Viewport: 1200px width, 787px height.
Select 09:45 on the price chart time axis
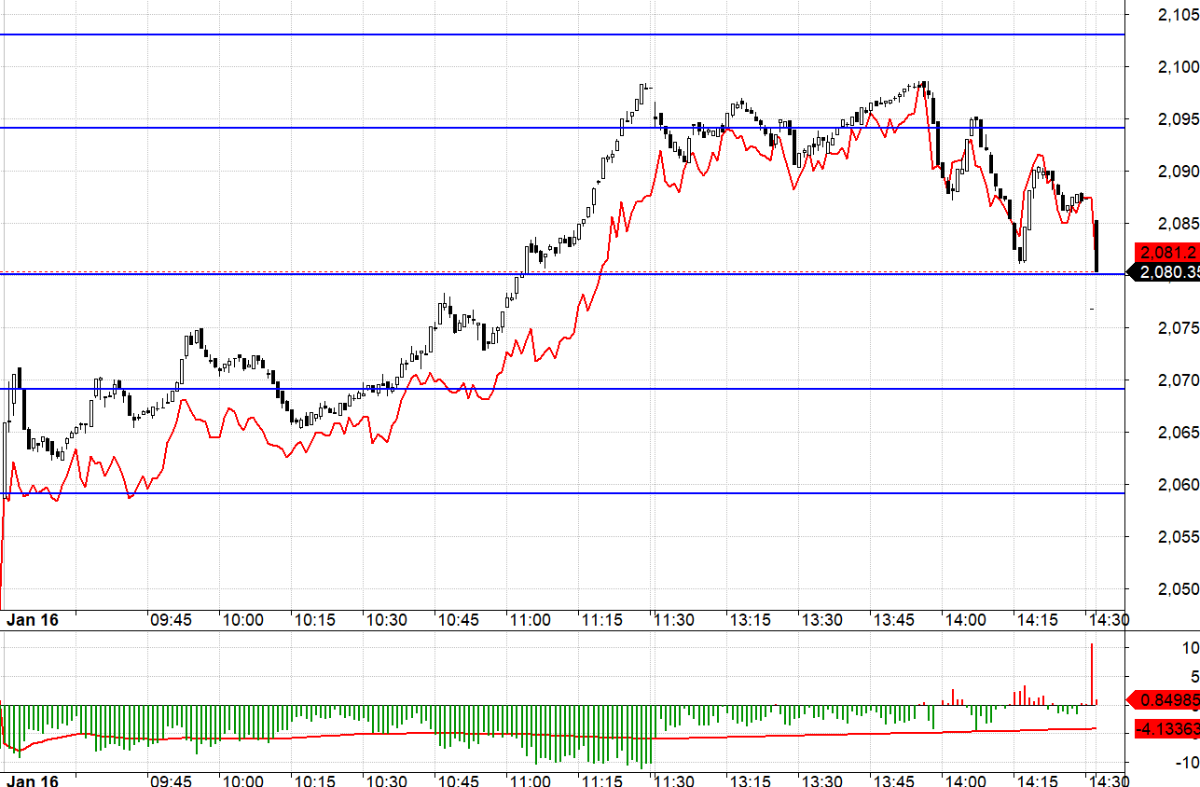pos(171,620)
